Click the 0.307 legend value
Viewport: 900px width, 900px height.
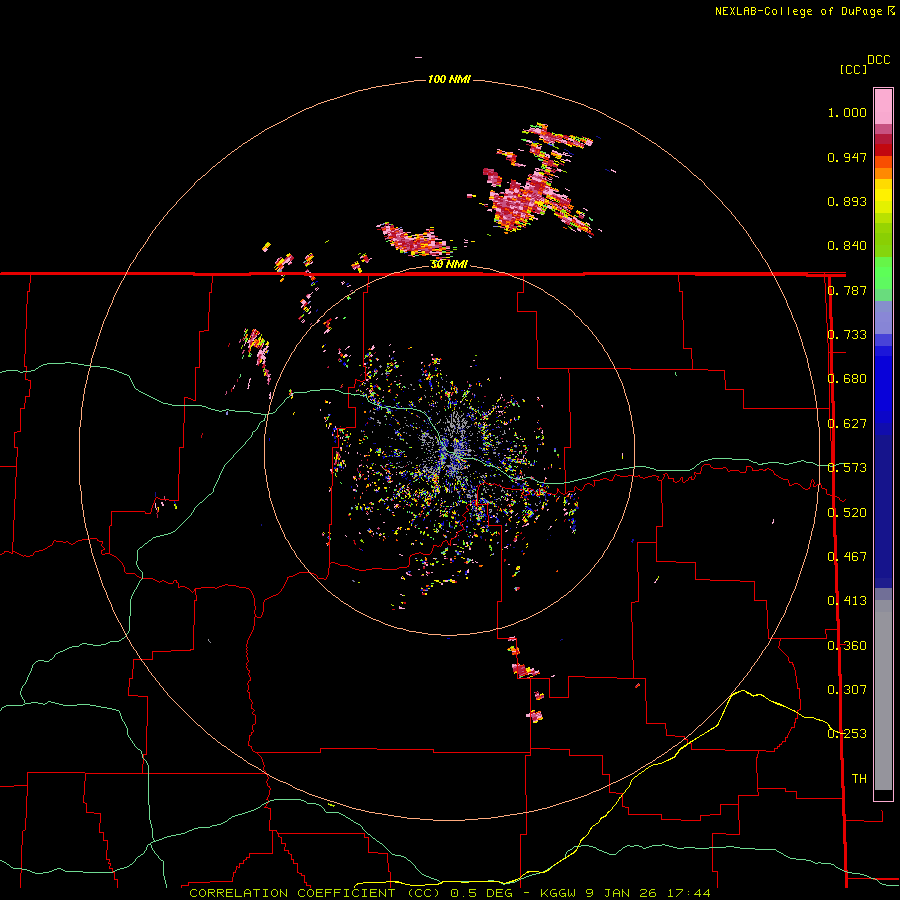[x=847, y=690]
